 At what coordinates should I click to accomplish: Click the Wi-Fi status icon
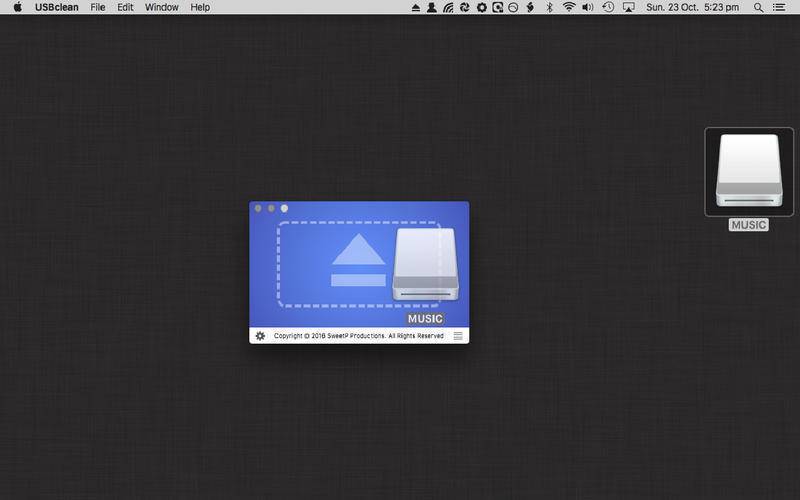tap(568, 7)
